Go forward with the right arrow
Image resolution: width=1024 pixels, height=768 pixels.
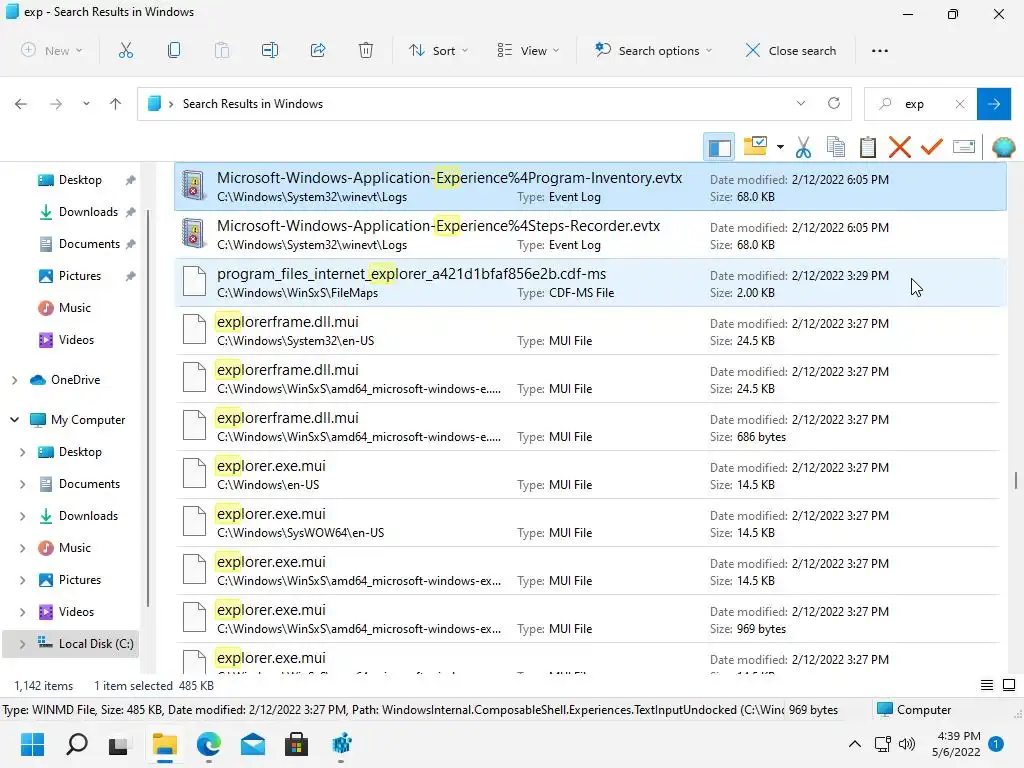point(56,104)
